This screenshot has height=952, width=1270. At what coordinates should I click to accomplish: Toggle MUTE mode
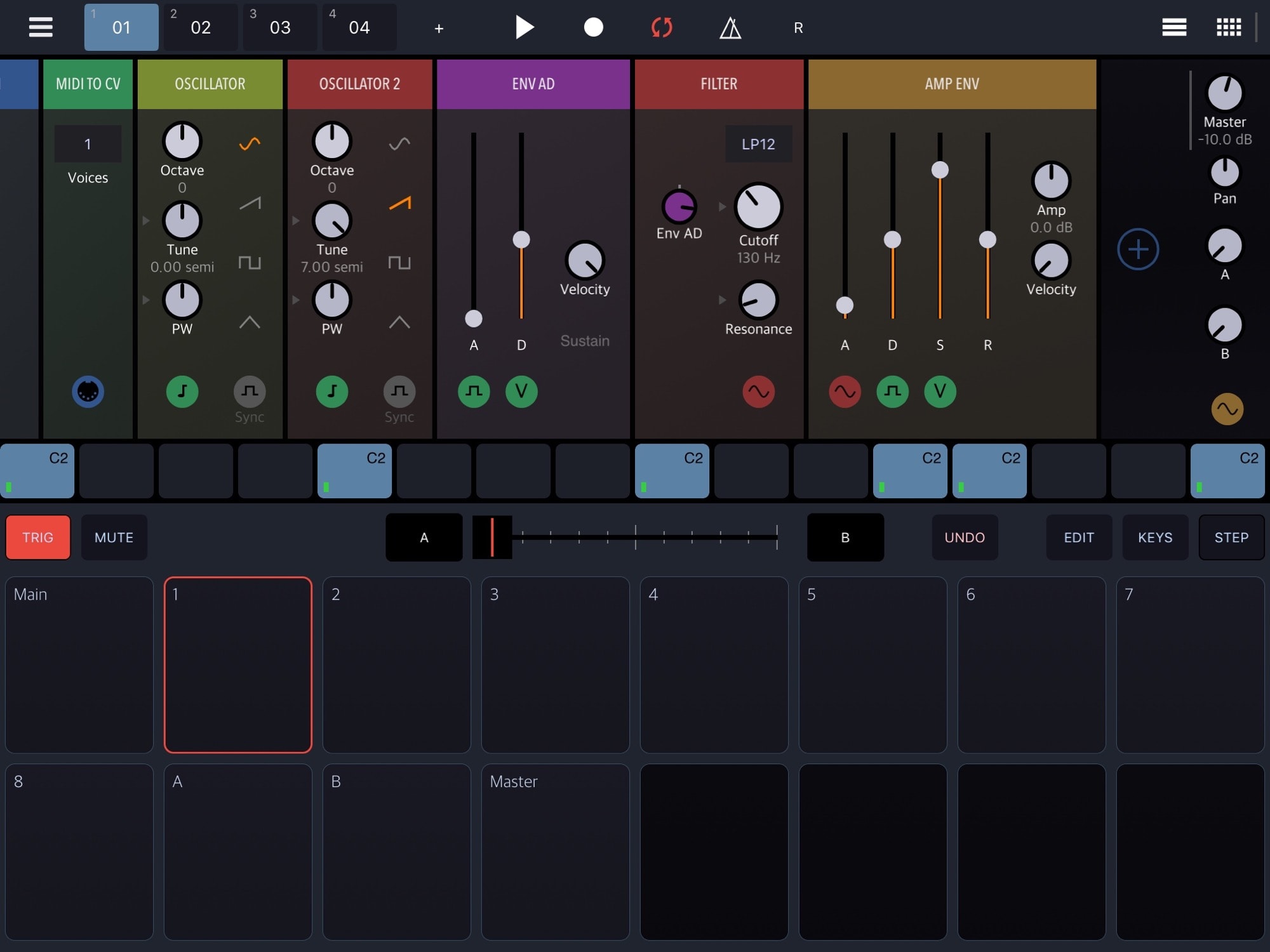click(x=114, y=538)
